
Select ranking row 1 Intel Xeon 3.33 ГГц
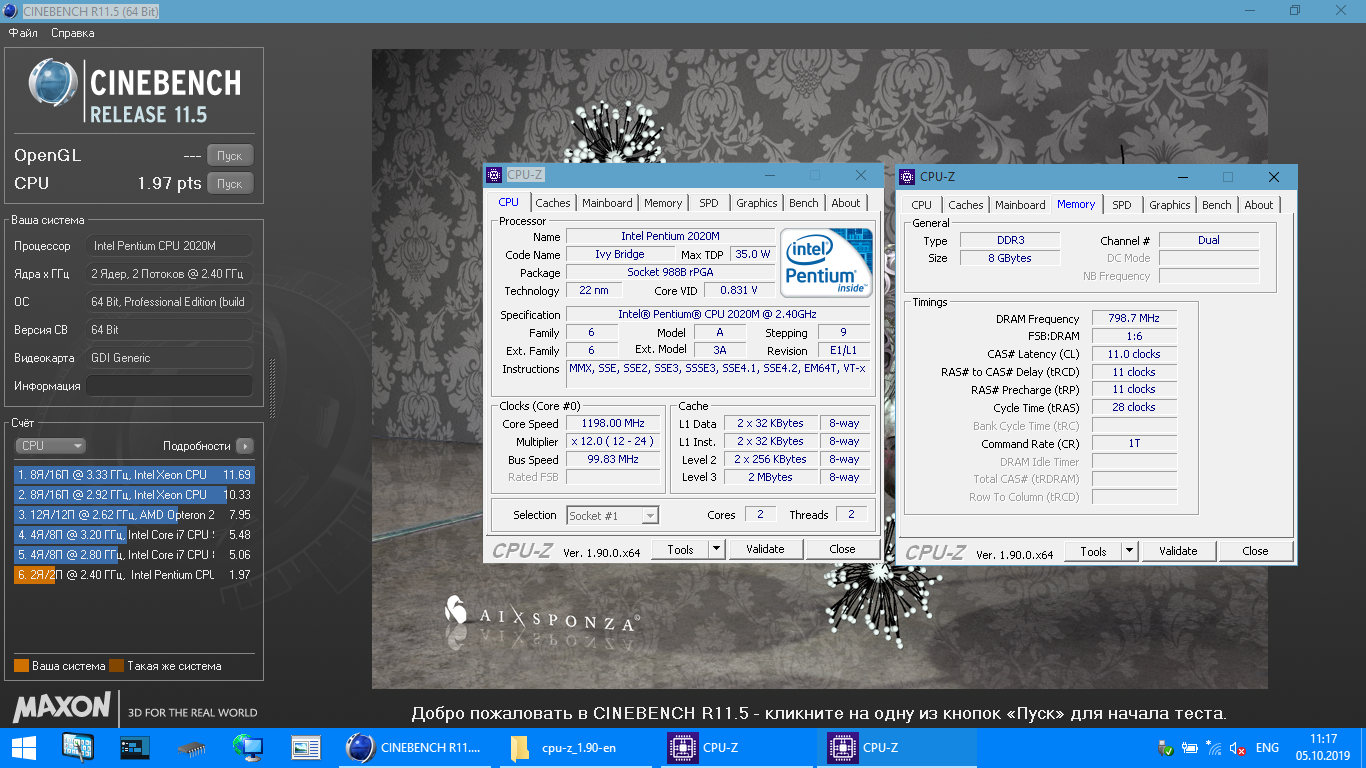(134, 475)
